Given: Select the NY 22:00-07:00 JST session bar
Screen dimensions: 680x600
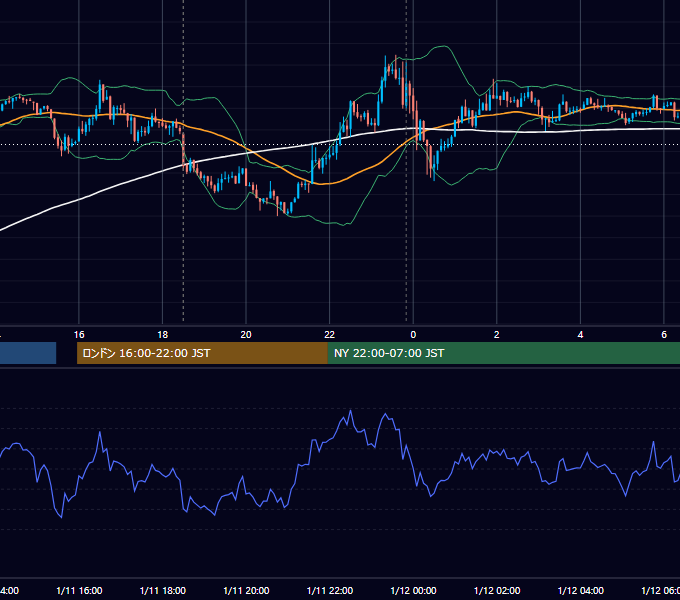Looking at the screenshot, I should 503,353.
